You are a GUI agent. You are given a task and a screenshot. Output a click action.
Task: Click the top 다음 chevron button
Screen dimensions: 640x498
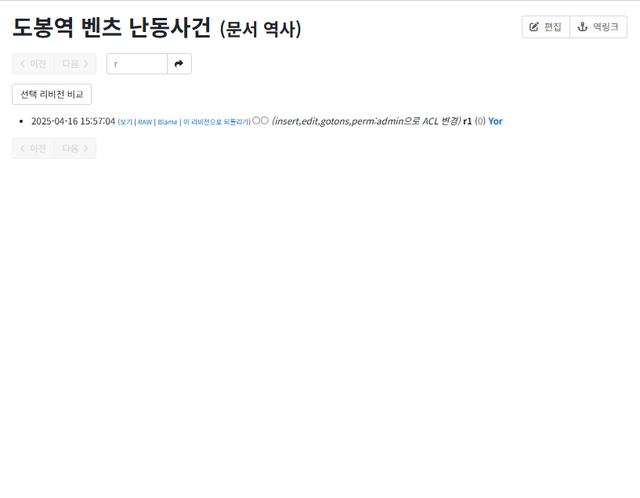pyautogui.click(x=75, y=64)
